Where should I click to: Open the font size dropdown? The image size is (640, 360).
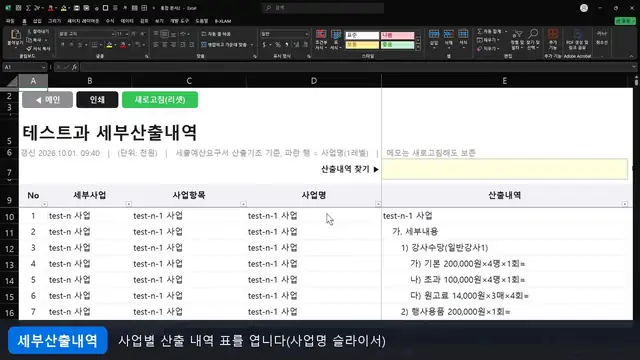(x=127, y=34)
